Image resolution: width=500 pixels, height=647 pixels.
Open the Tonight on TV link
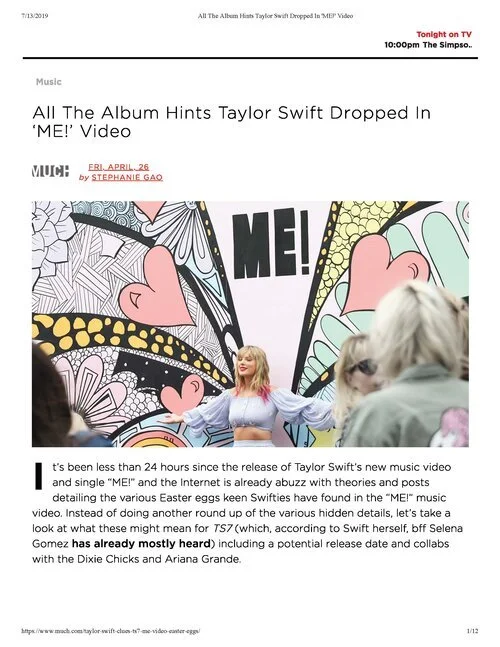pos(443,34)
